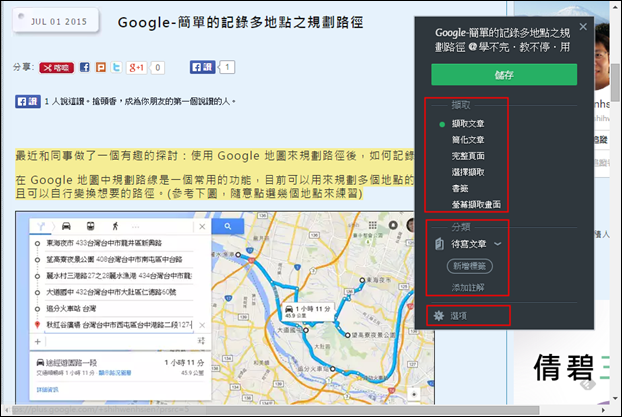Remove the 秋紅谷廣場 destination with X

pos(202,325)
